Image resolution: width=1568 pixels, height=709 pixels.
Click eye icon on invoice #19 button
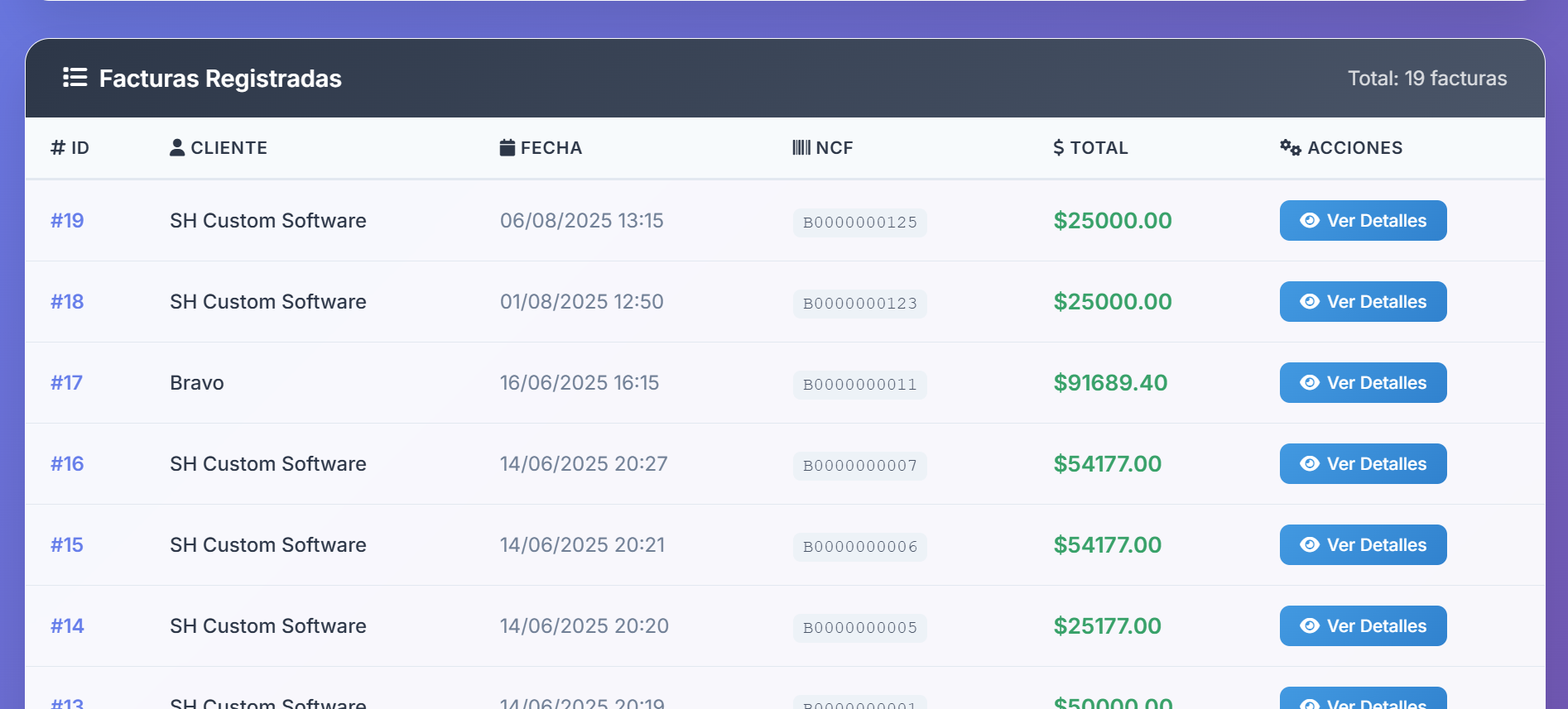coord(1309,221)
